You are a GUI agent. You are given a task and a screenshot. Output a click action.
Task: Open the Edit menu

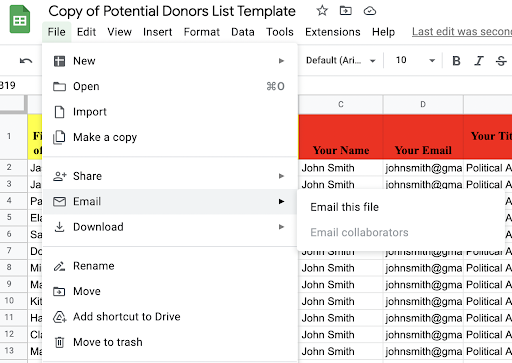(x=86, y=32)
